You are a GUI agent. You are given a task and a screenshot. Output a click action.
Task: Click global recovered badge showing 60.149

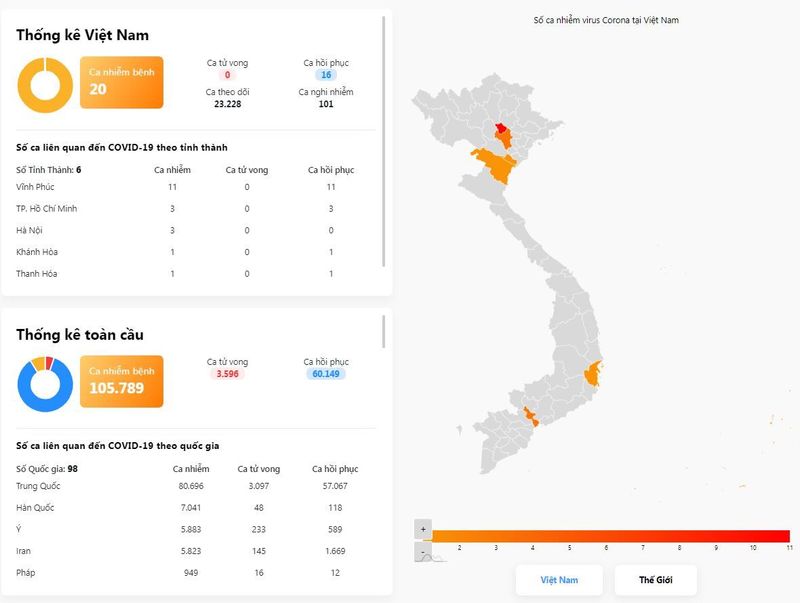click(x=326, y=374)
